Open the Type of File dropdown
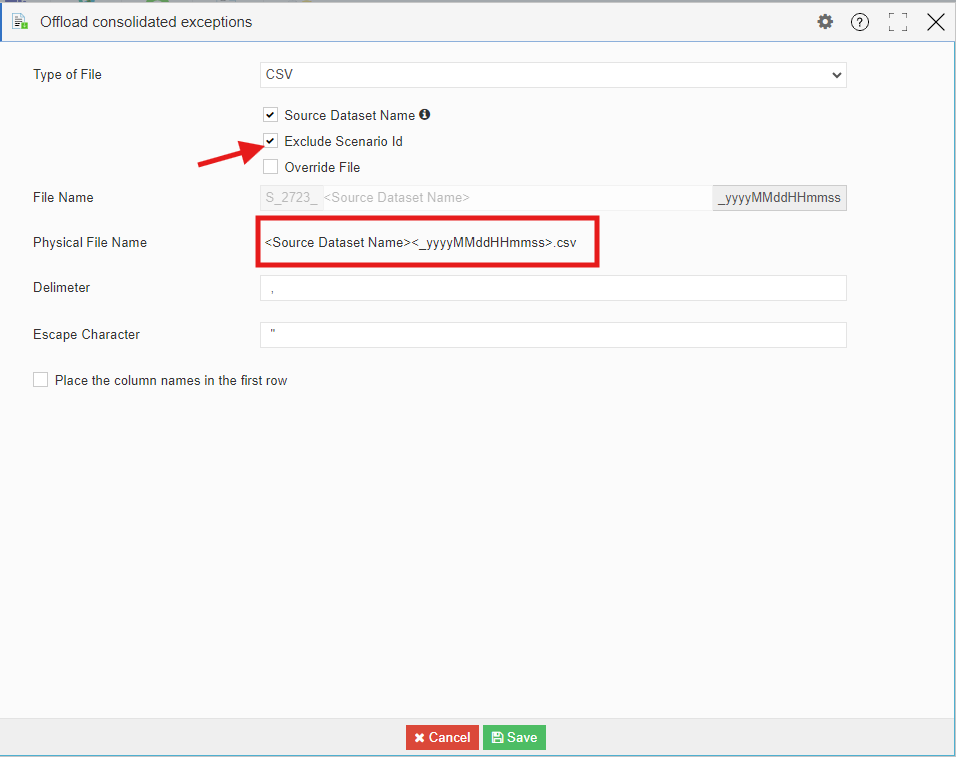Viewport: 956px width, 757px height. click(x=552, y=75)
